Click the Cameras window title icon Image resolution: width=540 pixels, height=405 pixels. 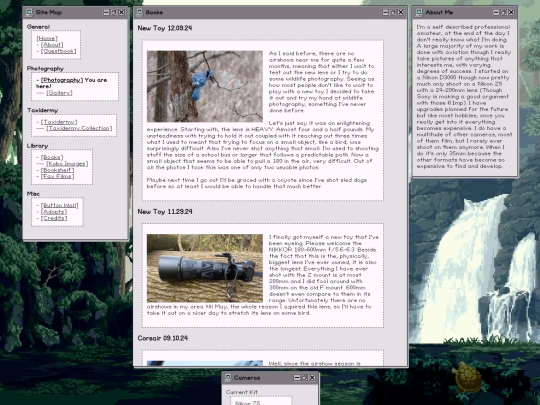click(228, 378)
